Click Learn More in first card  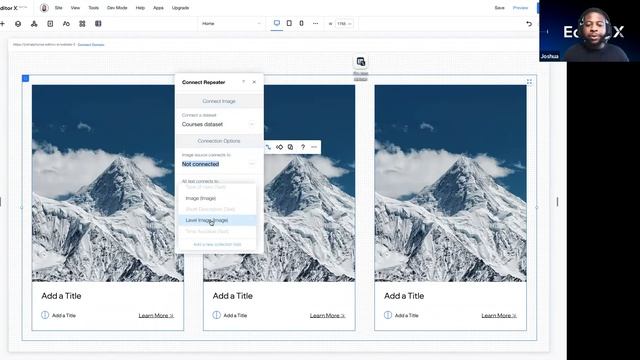pyautogui.click(x=156, y=316)
